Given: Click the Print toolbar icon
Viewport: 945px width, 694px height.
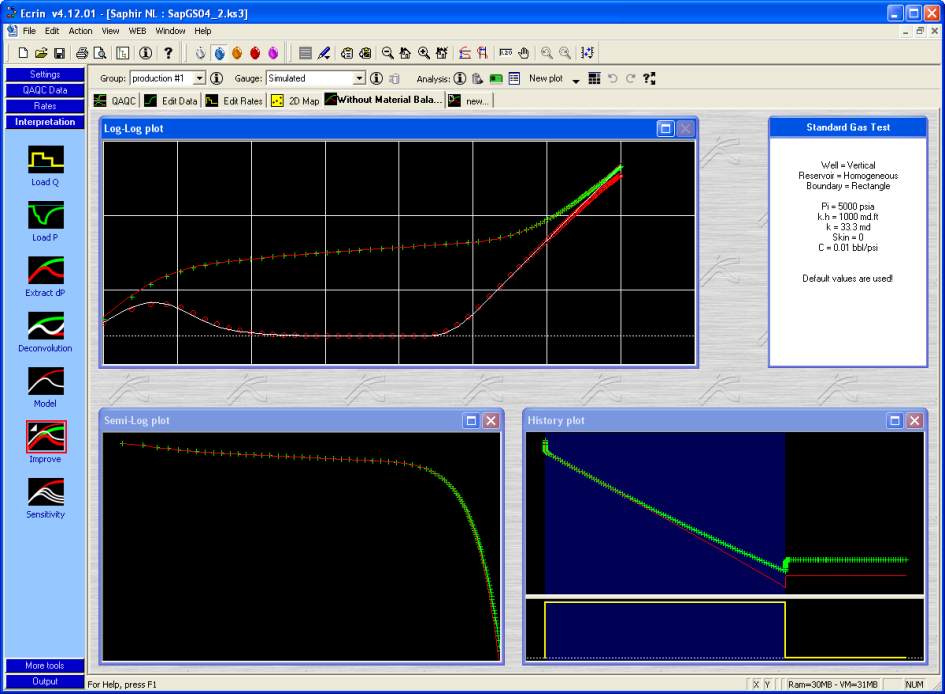Looking at the screenshot, I should click(x=83, y=52).
